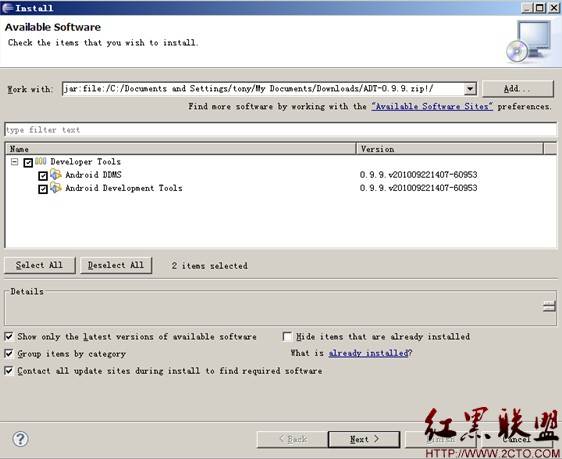Click the Select All button
This screenshot has width=562, height=459.
(39, 265)
